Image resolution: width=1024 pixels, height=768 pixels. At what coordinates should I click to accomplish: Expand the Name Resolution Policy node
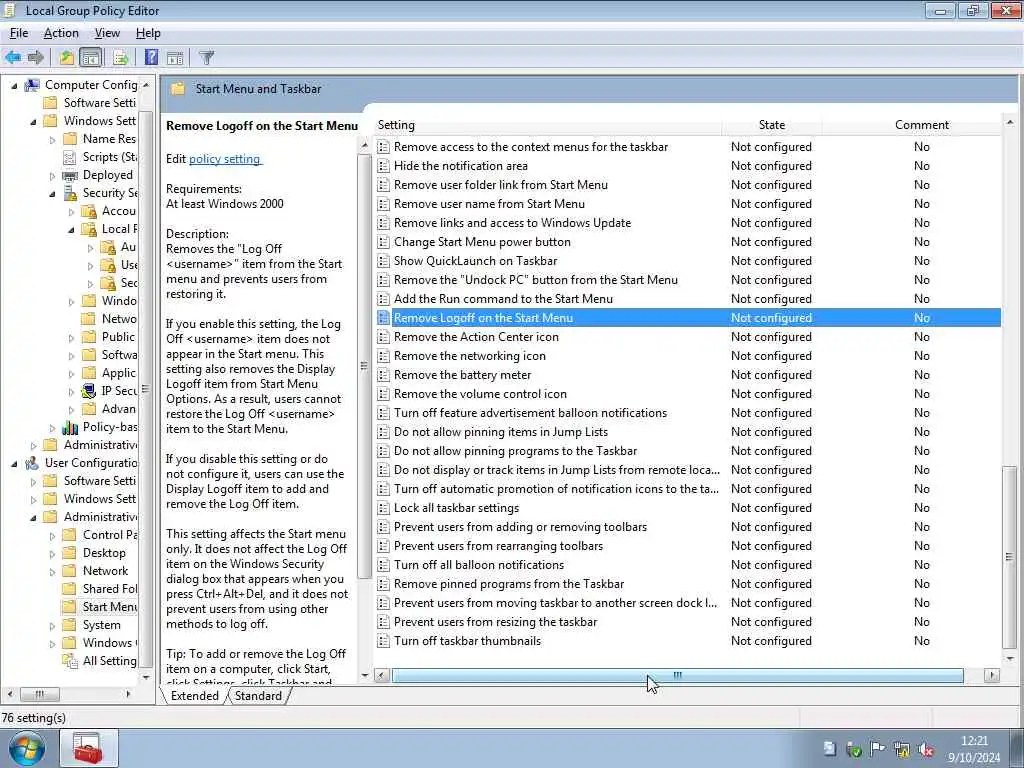point(52,139)
